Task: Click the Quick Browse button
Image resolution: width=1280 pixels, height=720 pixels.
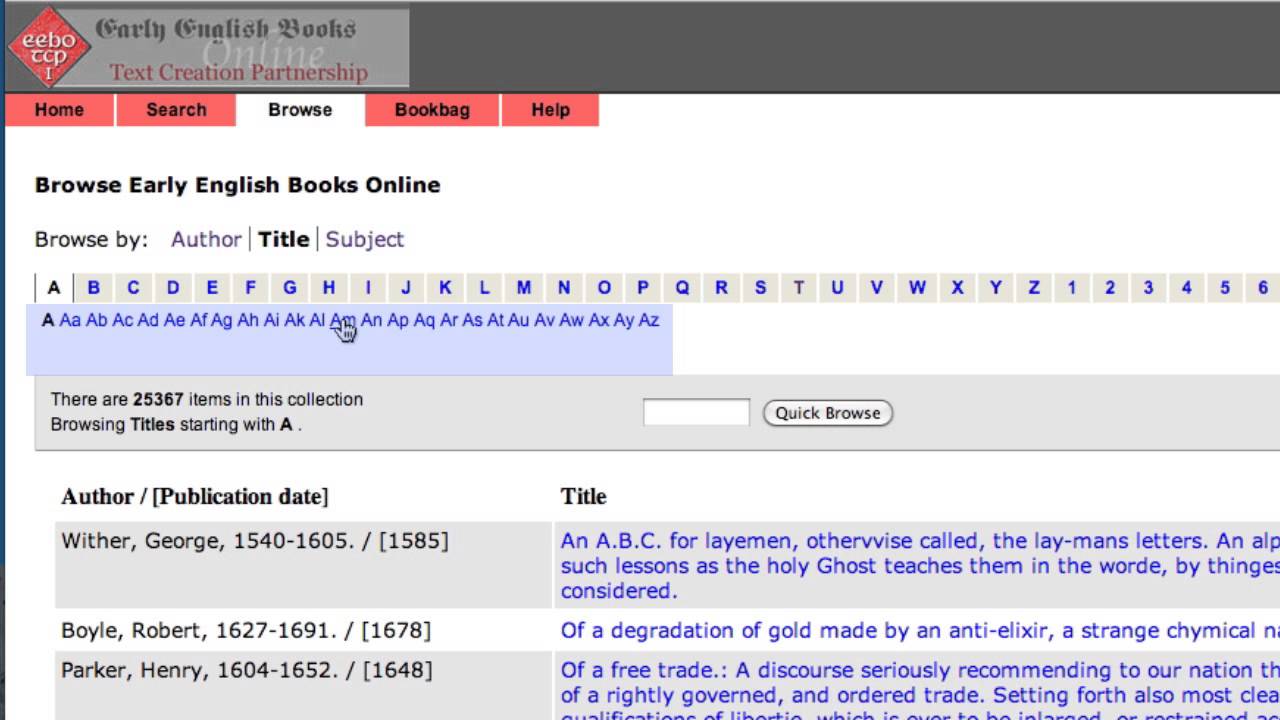Action: [x=828, y=413]
